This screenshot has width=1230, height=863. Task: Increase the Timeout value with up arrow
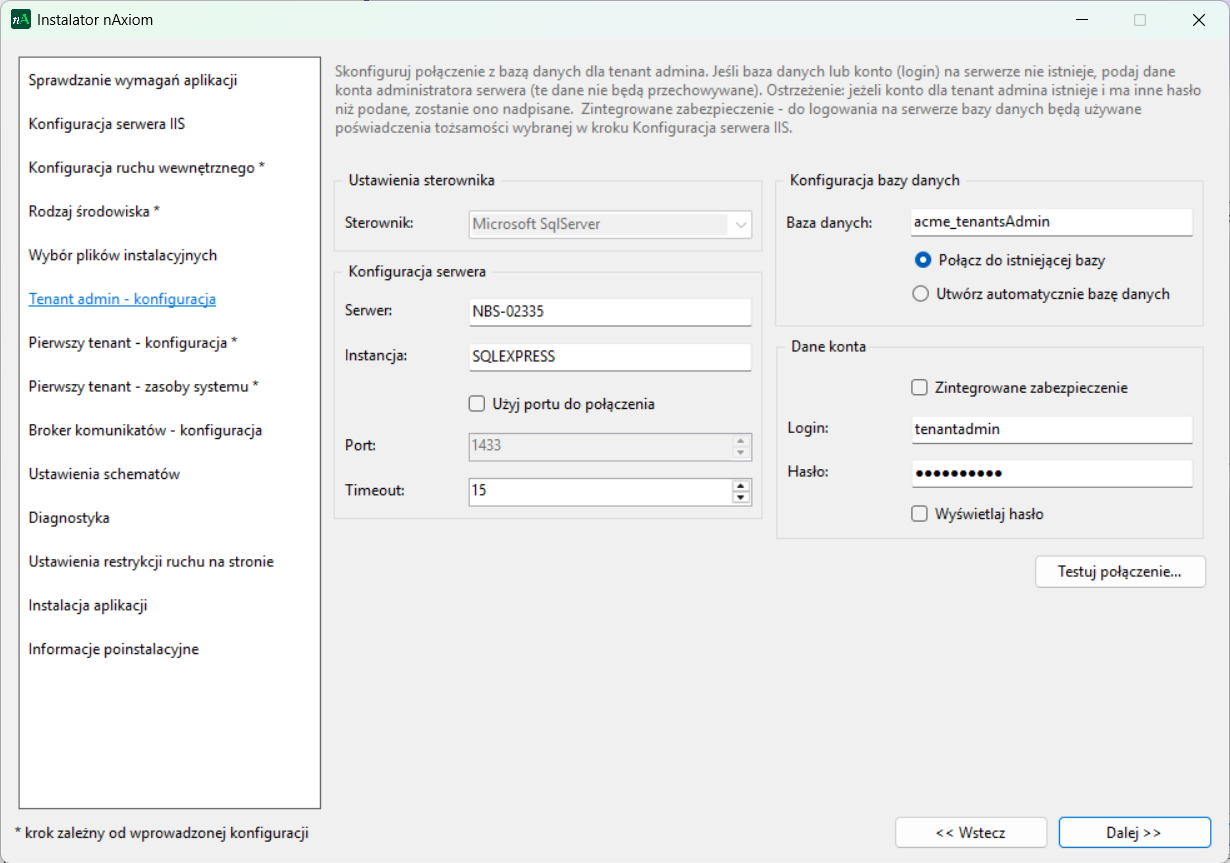pos(740,486)
